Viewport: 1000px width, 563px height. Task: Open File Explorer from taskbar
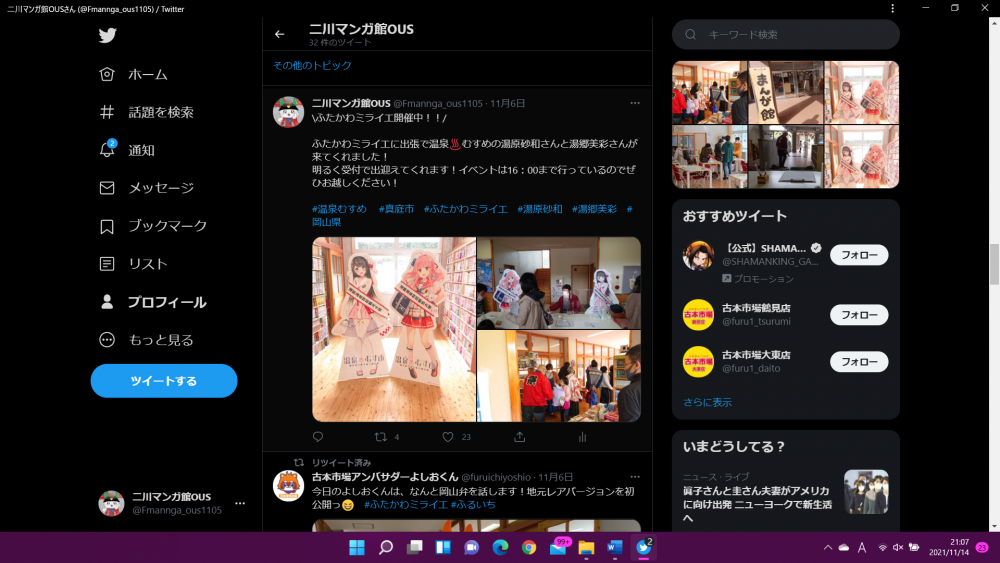point(586,547)
